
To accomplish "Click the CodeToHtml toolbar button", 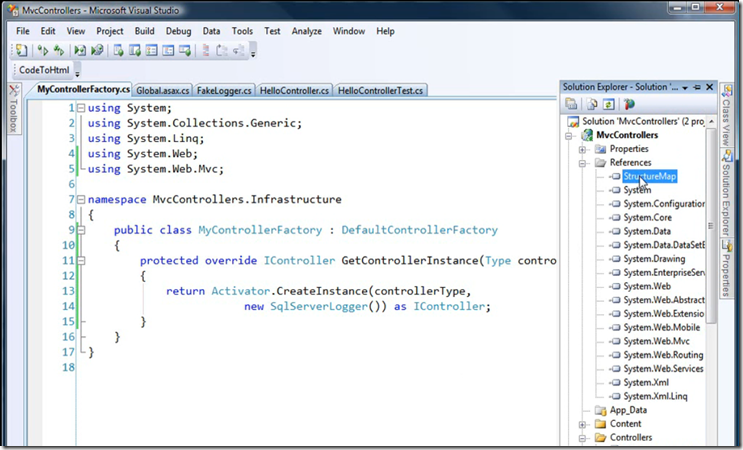I will click(x=44, y=70).
